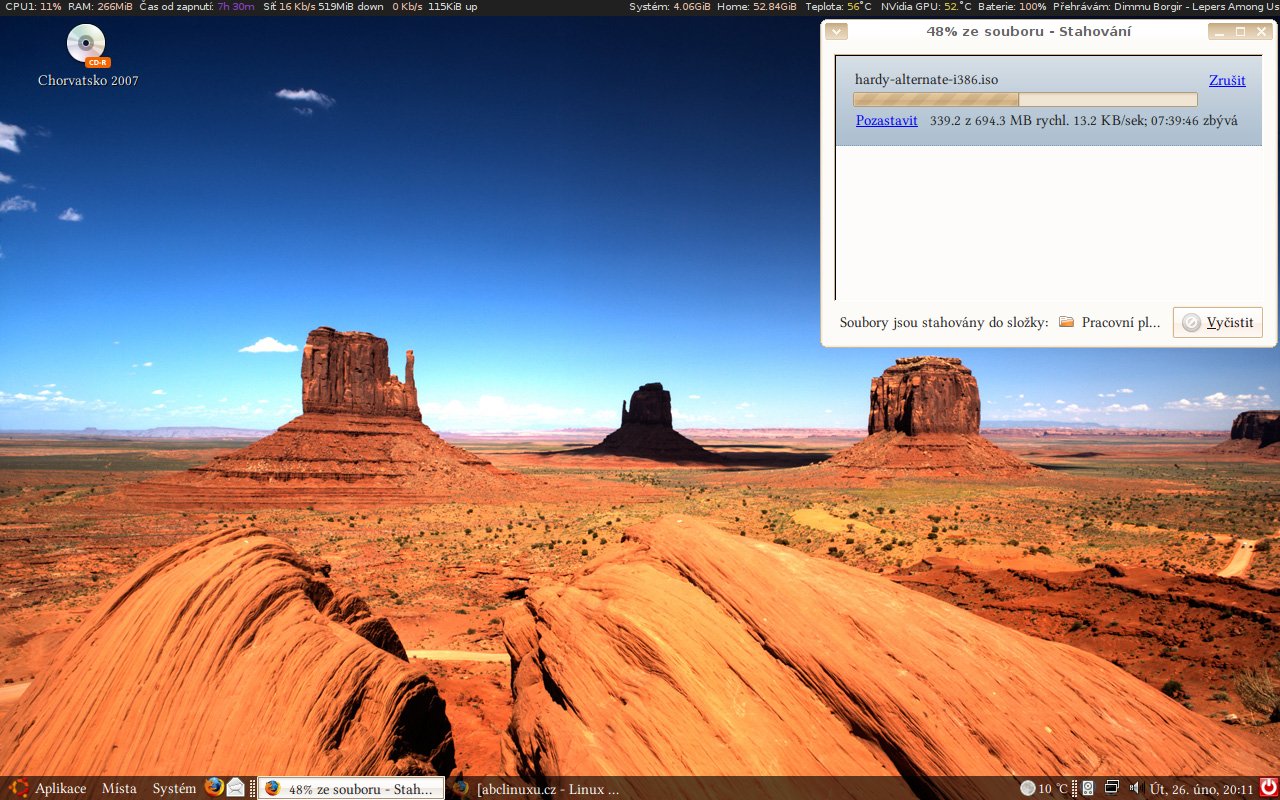Click the overlapping screens icon in tray
Image resolution: width=1280 pixels, height=800 pixels.
coord(1111,787)
